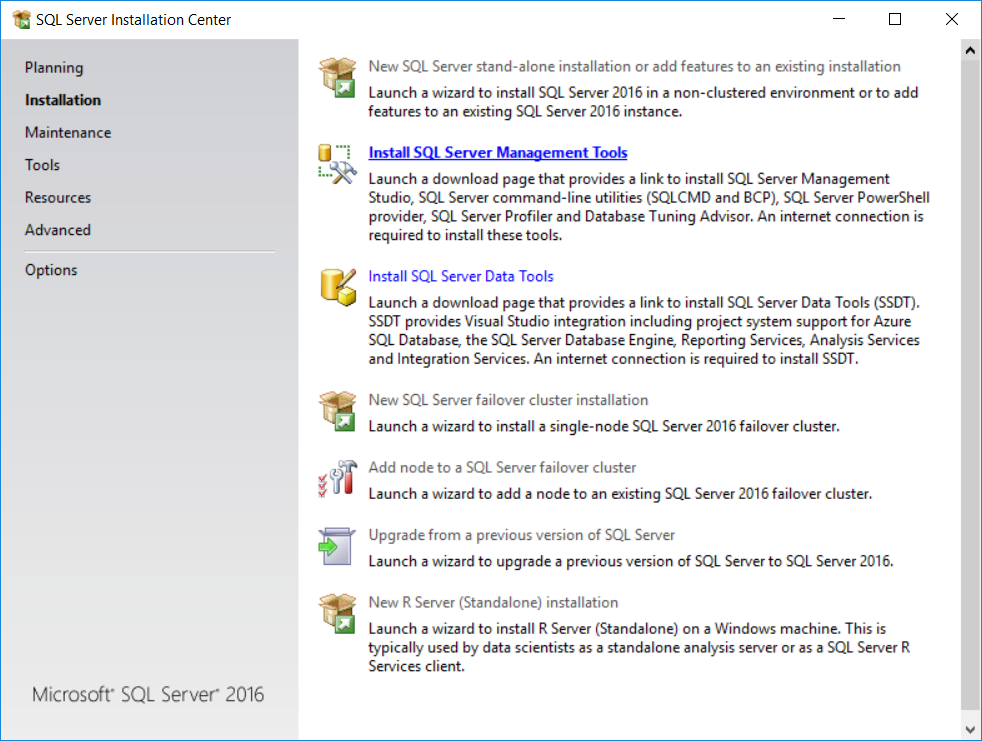
Task: Switch to the Maintenance section
Action: [68, 133]
